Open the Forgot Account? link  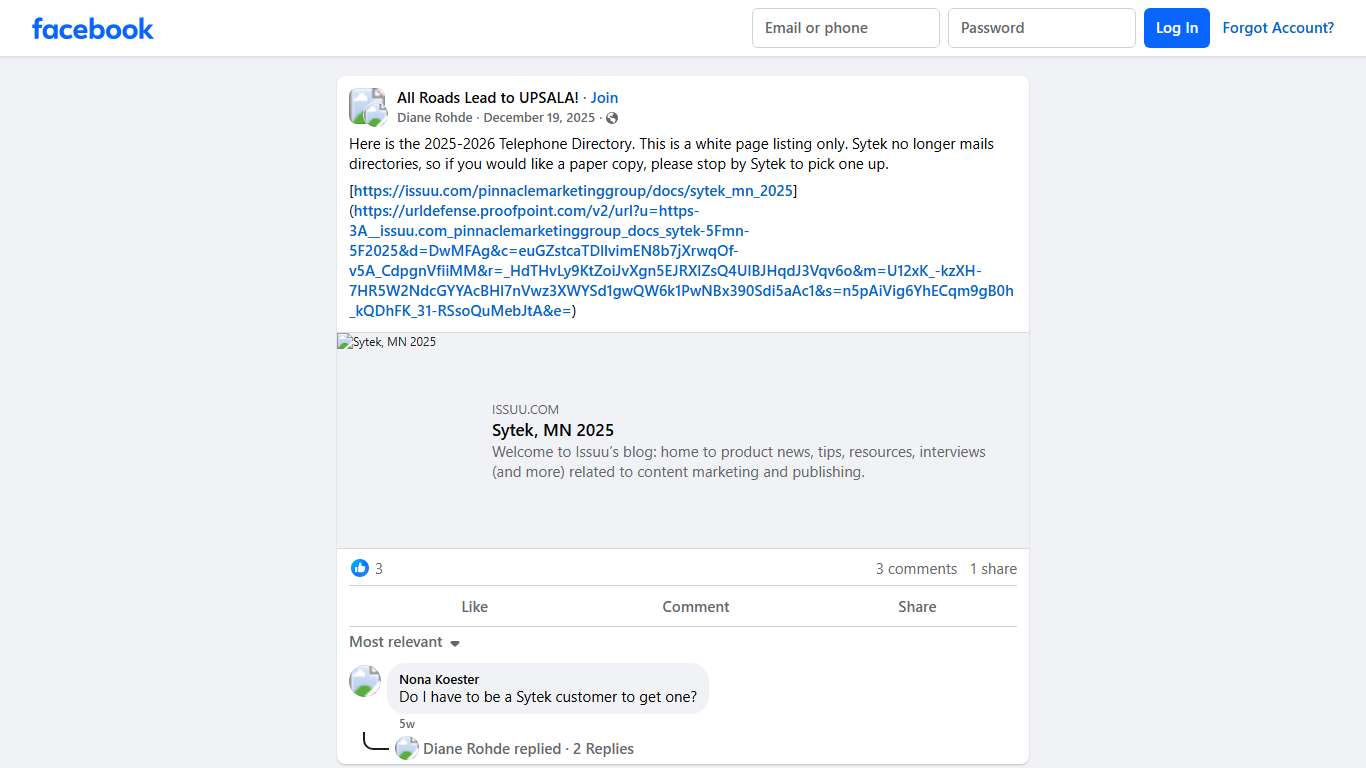1278,28
